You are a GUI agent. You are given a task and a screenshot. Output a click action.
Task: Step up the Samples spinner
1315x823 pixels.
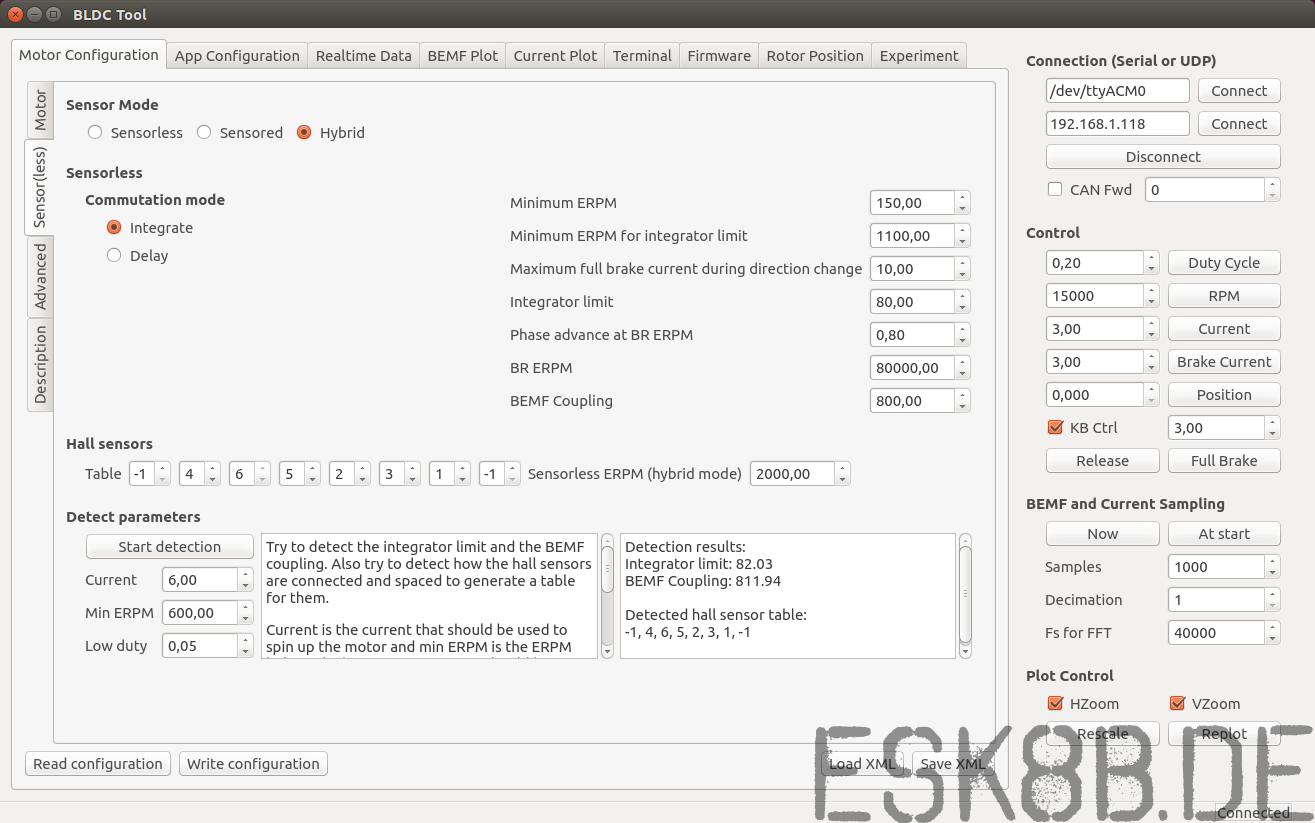[1272, 561]
